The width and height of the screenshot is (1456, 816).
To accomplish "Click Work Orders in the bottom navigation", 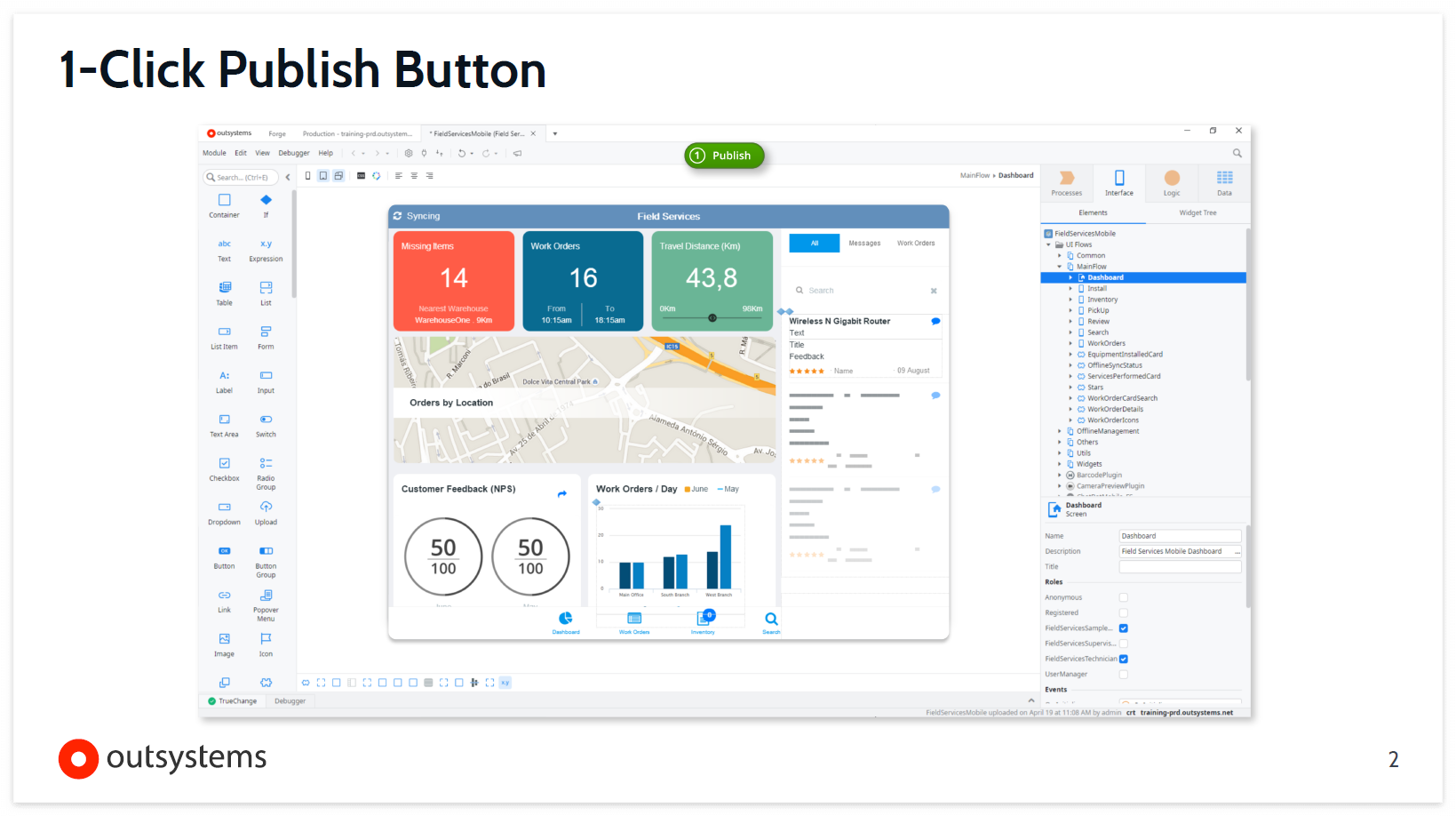I will click(634, 623).
